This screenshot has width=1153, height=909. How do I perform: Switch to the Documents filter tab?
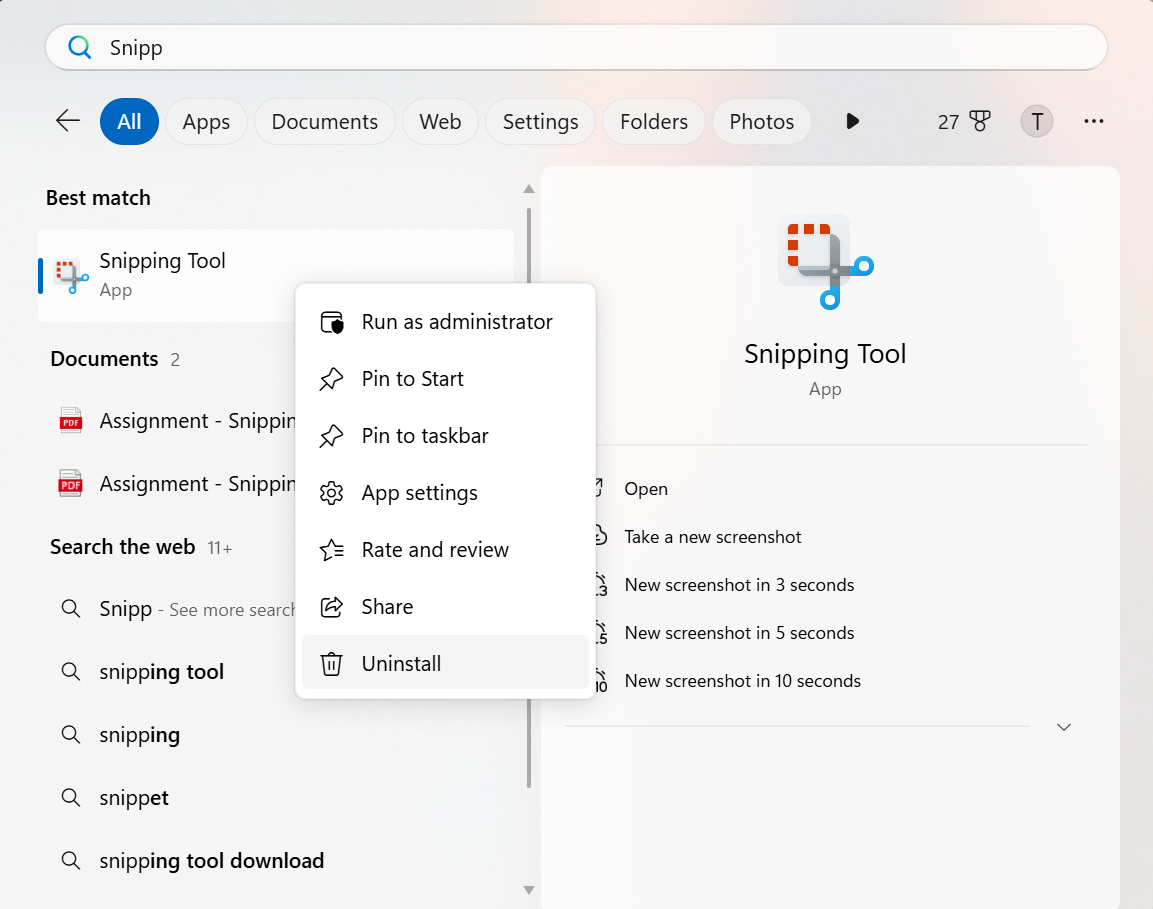[x=324, y=121]
